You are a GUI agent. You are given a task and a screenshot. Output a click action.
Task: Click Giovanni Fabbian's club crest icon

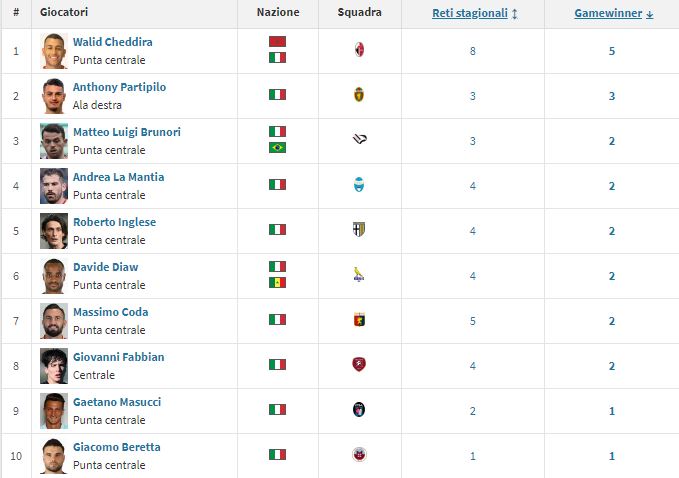pos(360,365)
